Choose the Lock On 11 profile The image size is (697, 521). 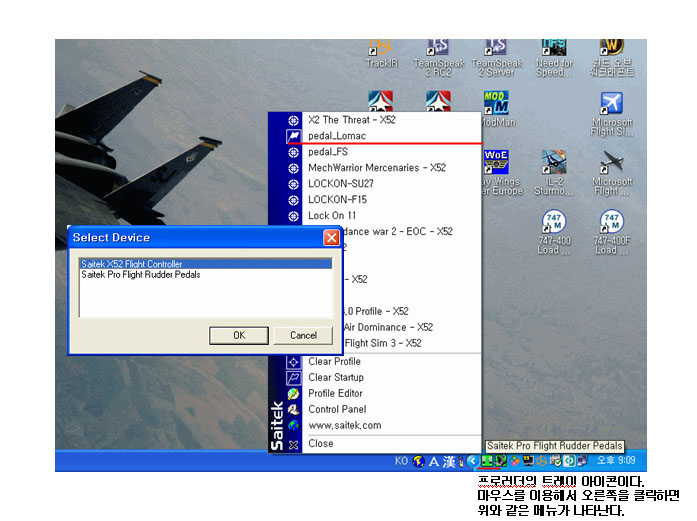coord(392,216)
